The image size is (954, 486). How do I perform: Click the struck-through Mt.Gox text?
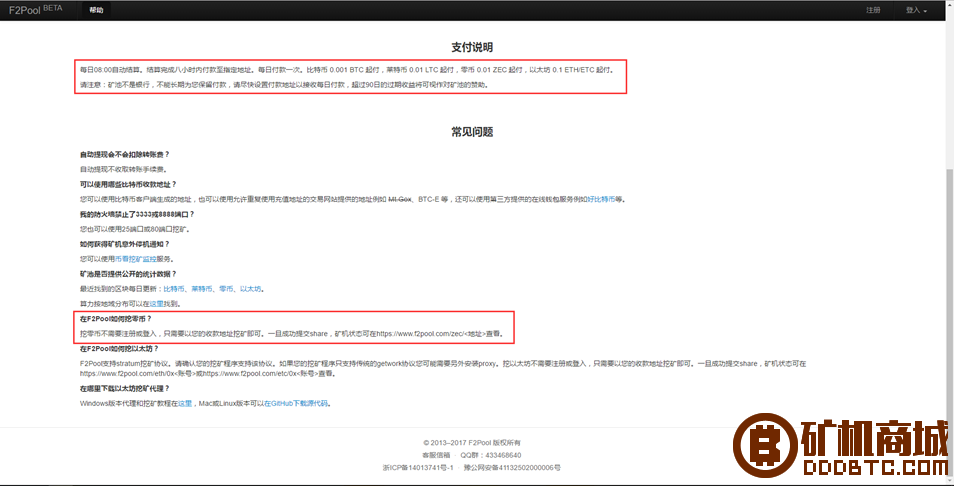pos(400,200)
